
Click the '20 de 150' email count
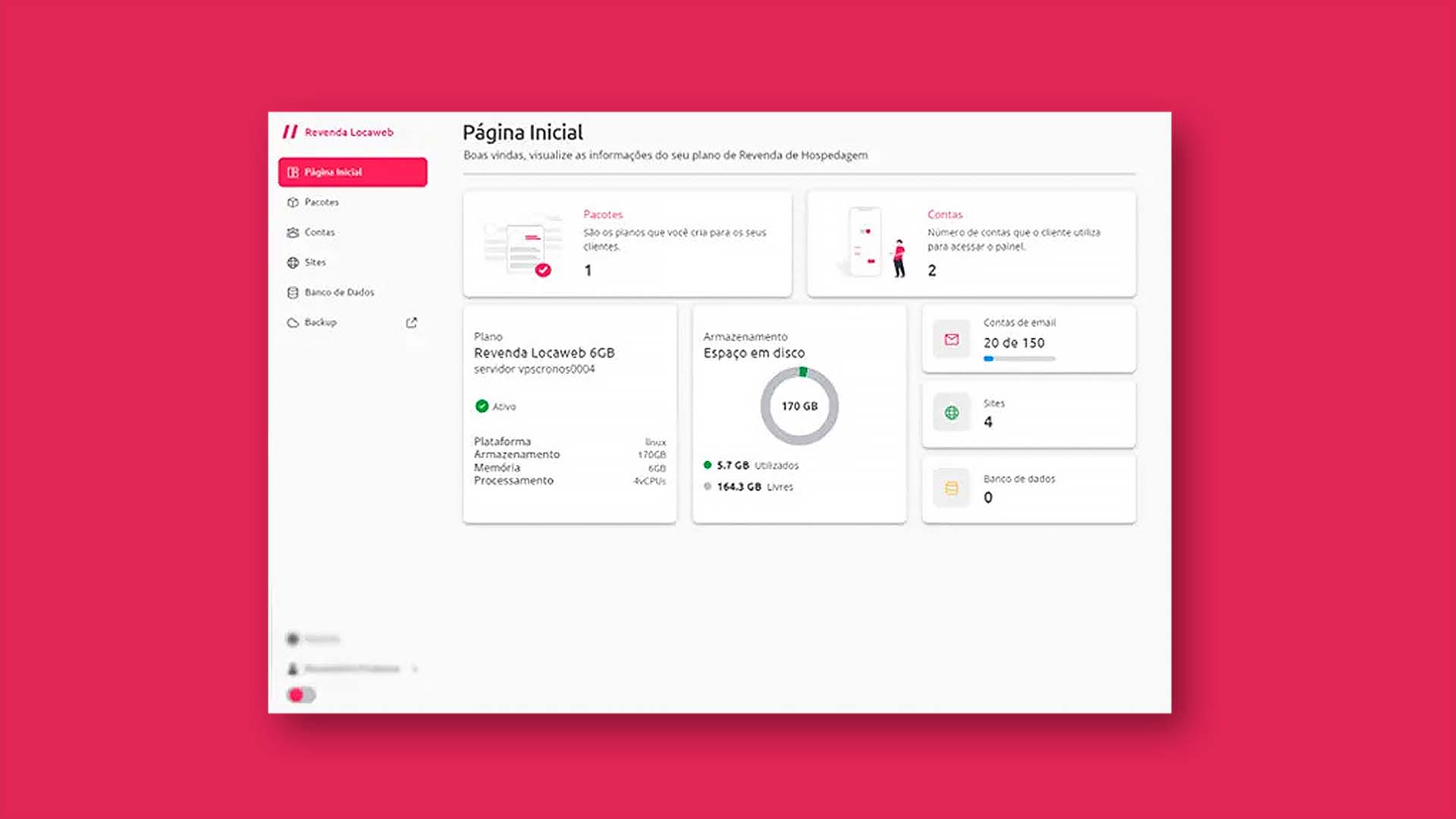pos(1014,343)
